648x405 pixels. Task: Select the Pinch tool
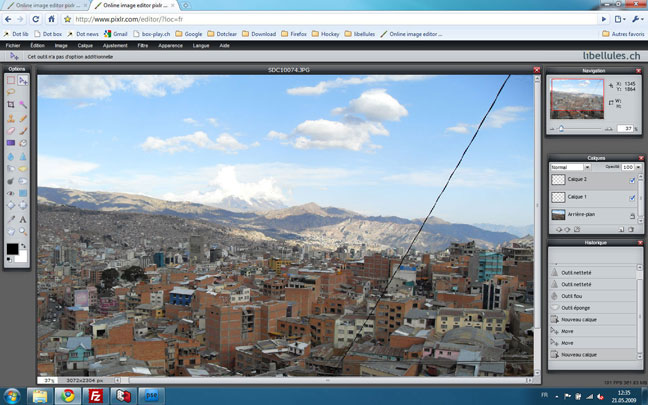point(23,205)
